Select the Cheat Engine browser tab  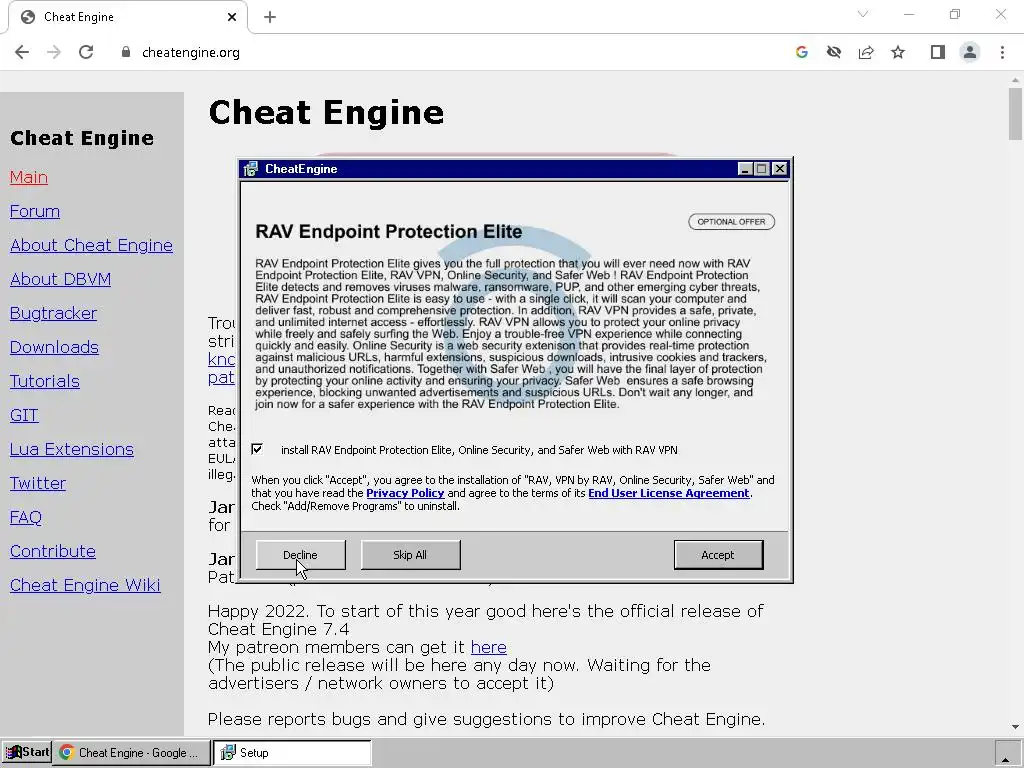[x=127, y=17]
